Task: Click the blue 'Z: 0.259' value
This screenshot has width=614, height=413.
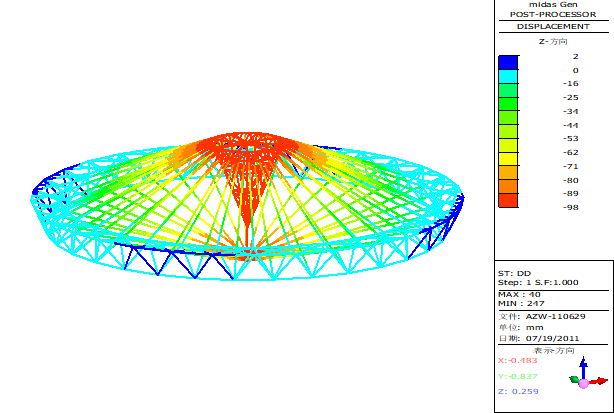Action: pyautogui.click(x=518, y=391)
